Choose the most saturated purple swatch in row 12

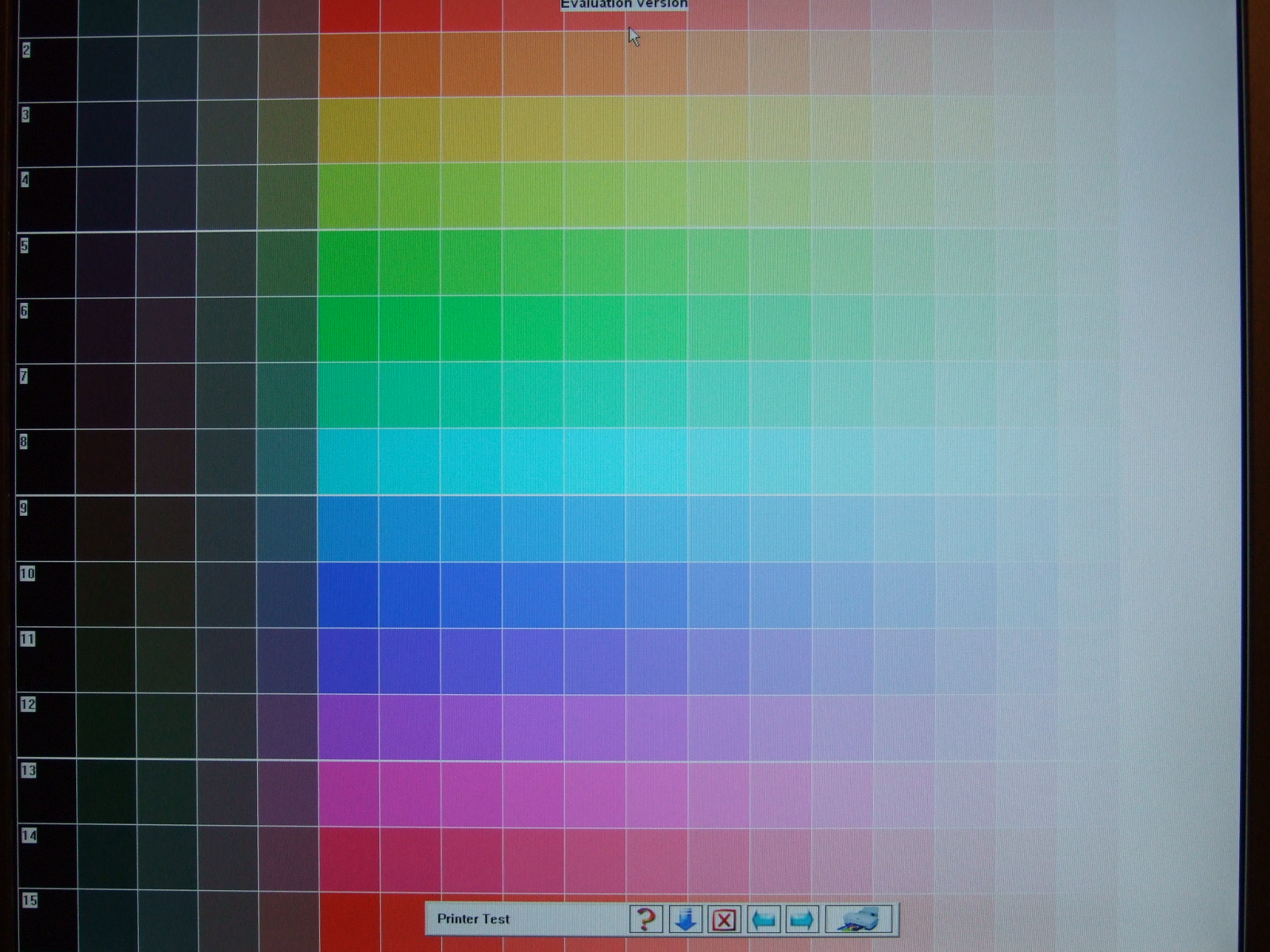[348, 727]
